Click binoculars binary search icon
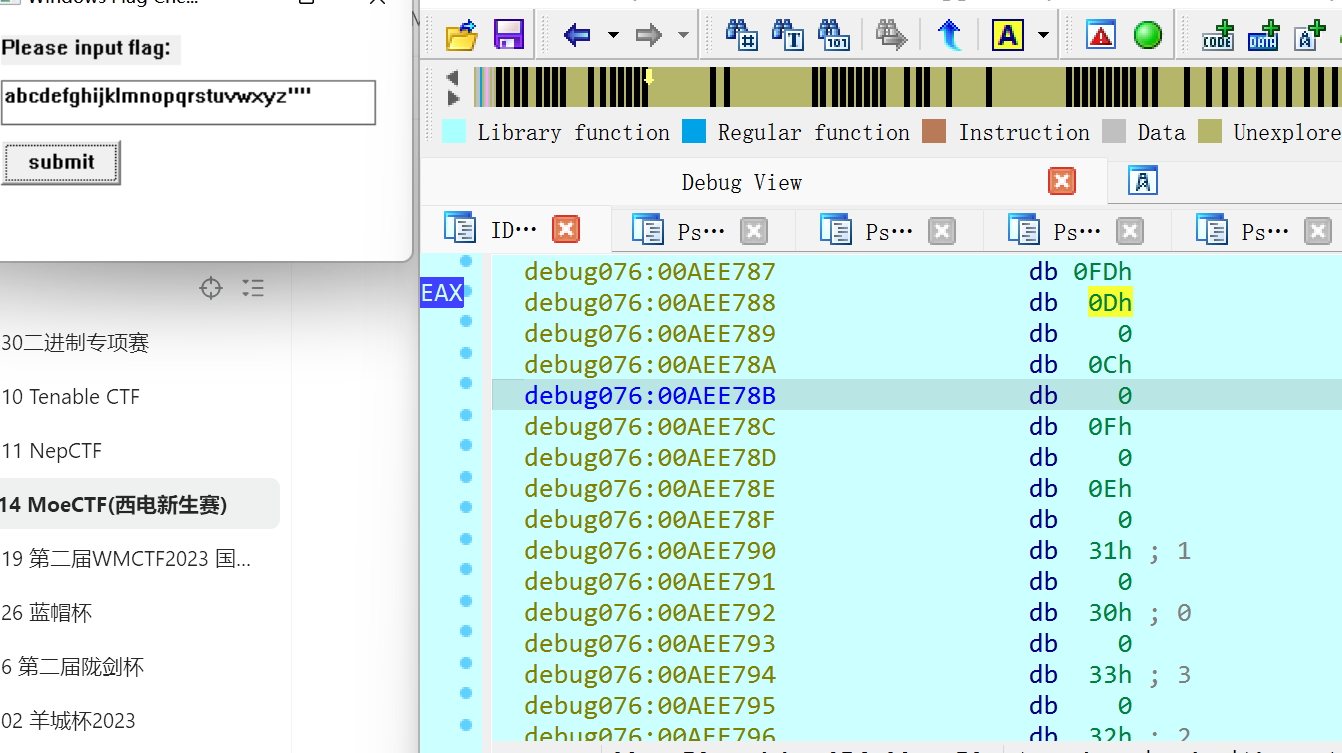The height and width of the screenshot is (753, 1342). click(x=833, y=36)
